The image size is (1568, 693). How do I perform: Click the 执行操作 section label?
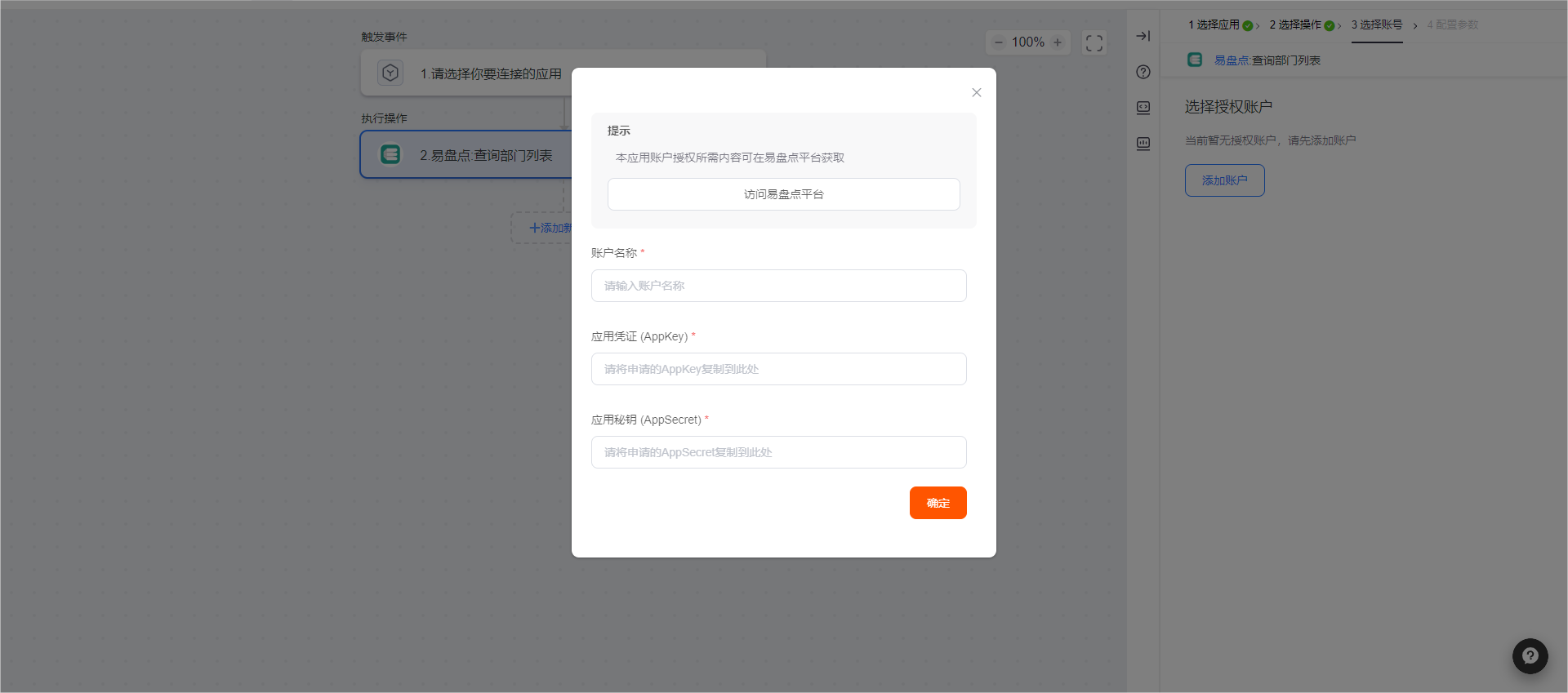[384, 118]
